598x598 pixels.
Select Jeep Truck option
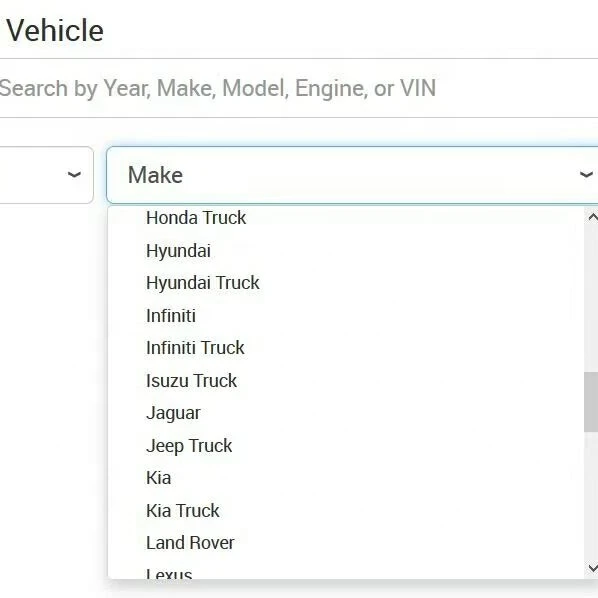point(346,445)
